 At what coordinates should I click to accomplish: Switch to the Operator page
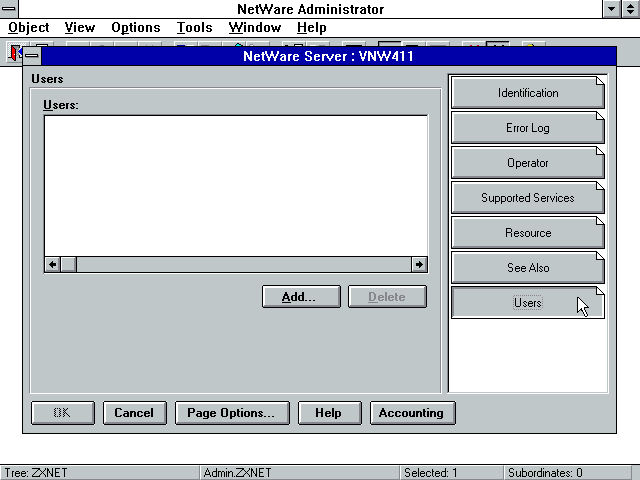[x=528, y=163]
